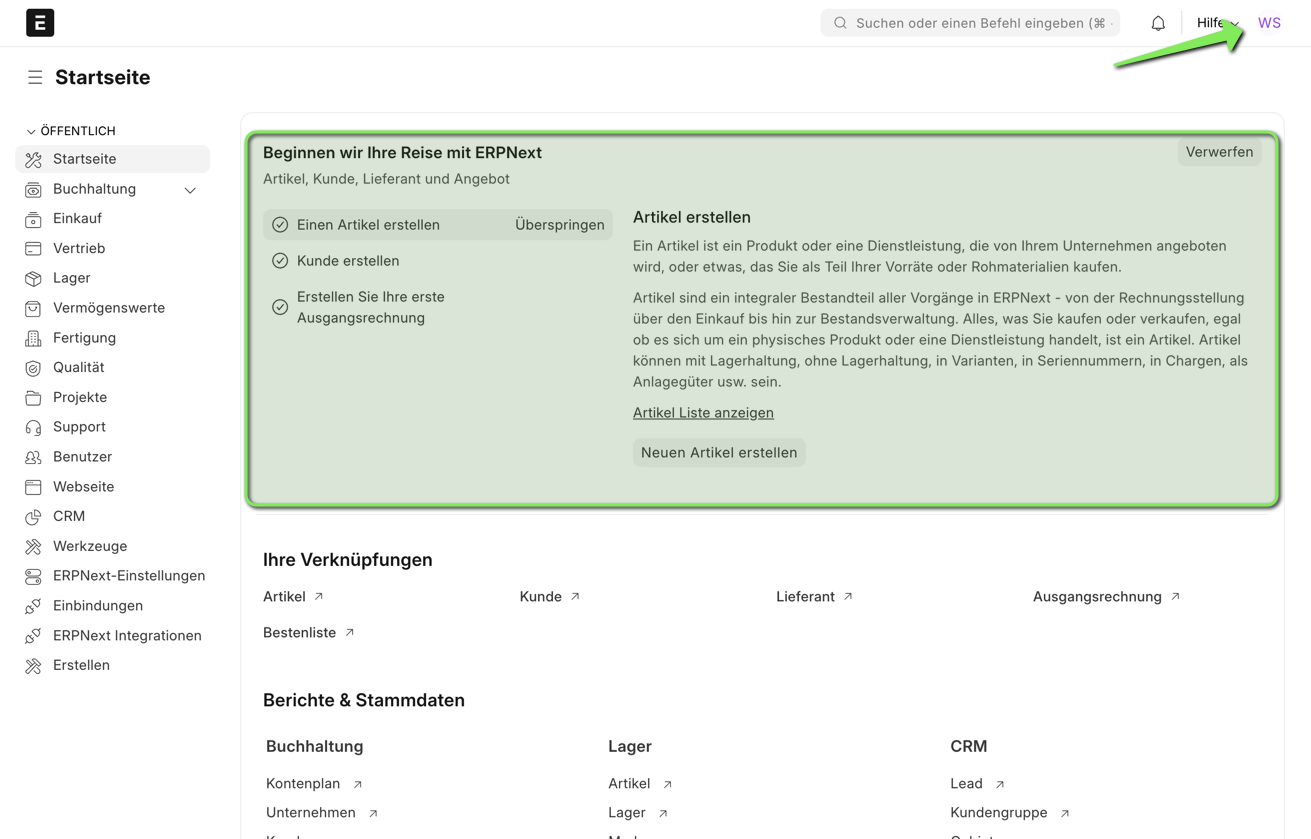Viewport: 1311px width, 839px height.
Task: Follow the 'Artikel Liste anzeigen' link
Action: [703, 413]
